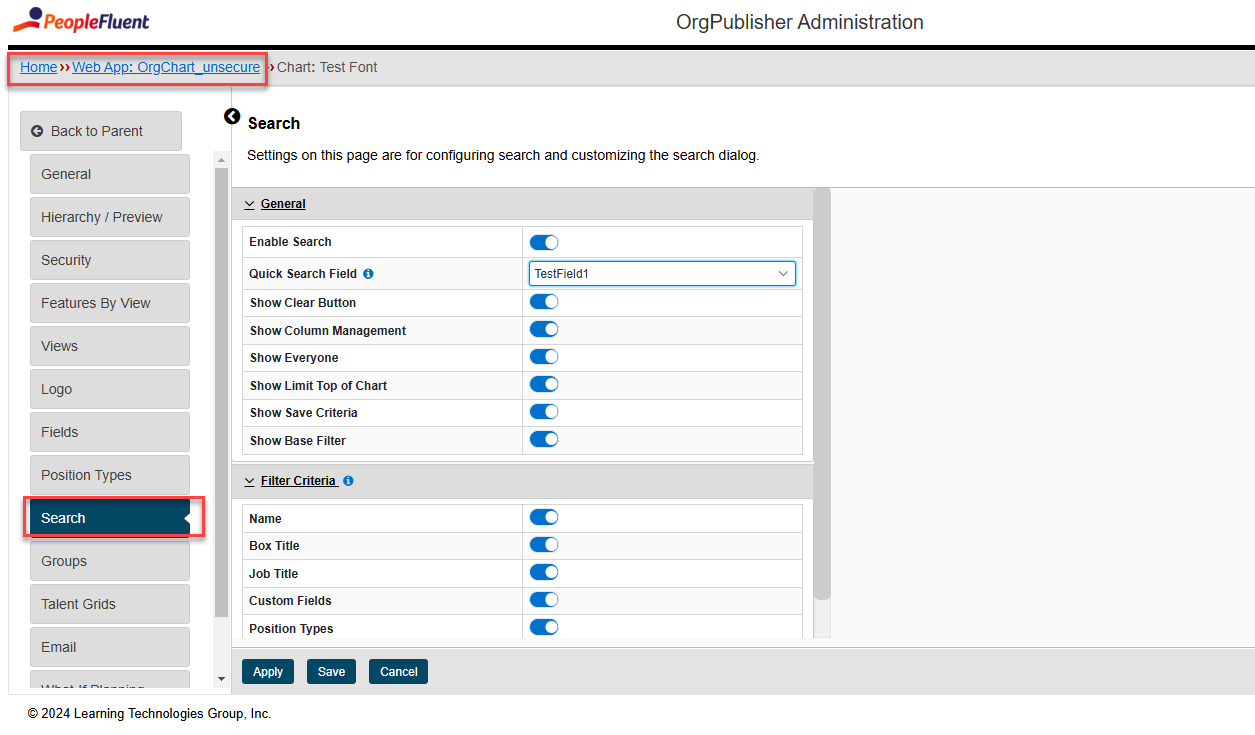The width and height of the screenshot is (1255, 735).
Task: Click the Filter Criteria info icon
Action: [348, 481]
